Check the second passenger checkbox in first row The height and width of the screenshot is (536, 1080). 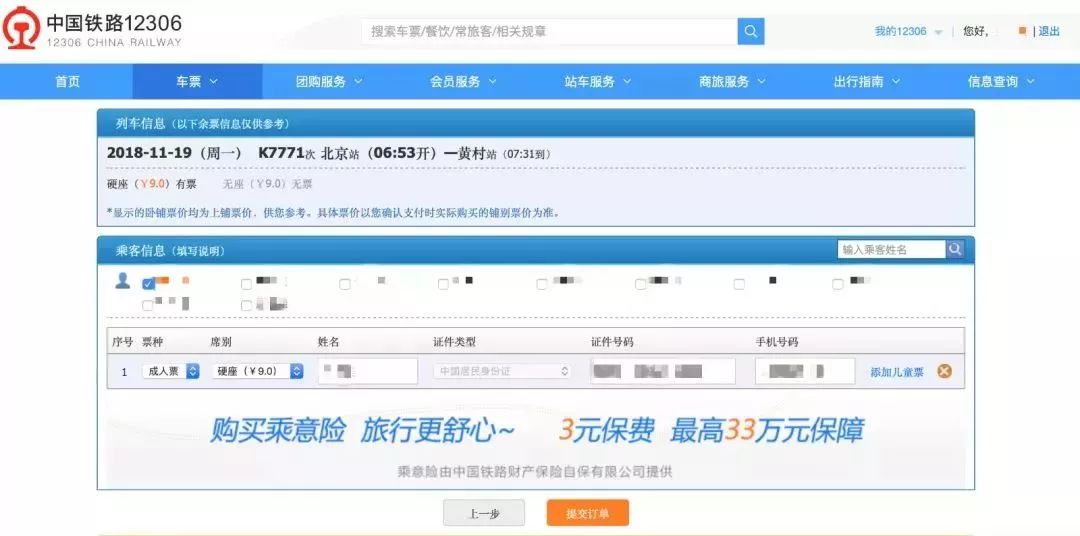tap(247, 284)
